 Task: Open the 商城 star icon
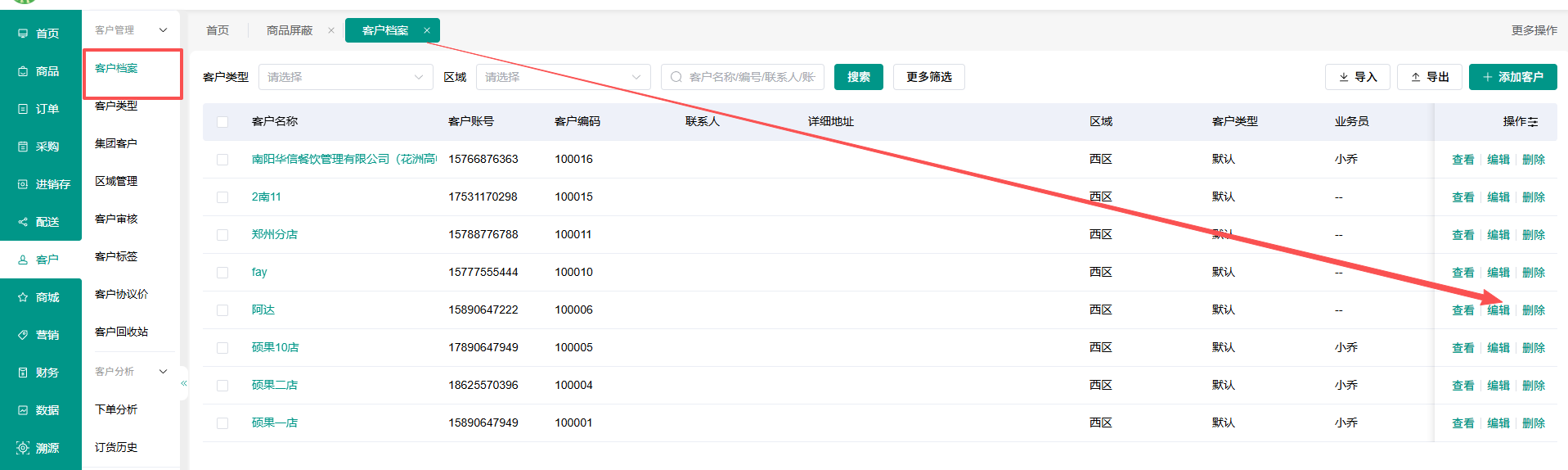[x=23, y=297]
